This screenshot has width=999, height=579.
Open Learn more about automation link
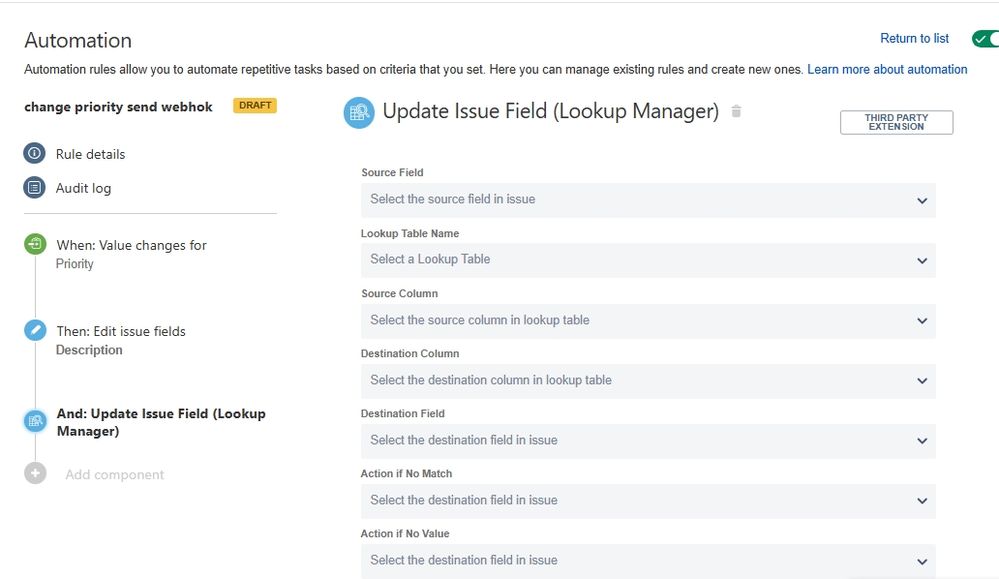[x=887, y=69]
